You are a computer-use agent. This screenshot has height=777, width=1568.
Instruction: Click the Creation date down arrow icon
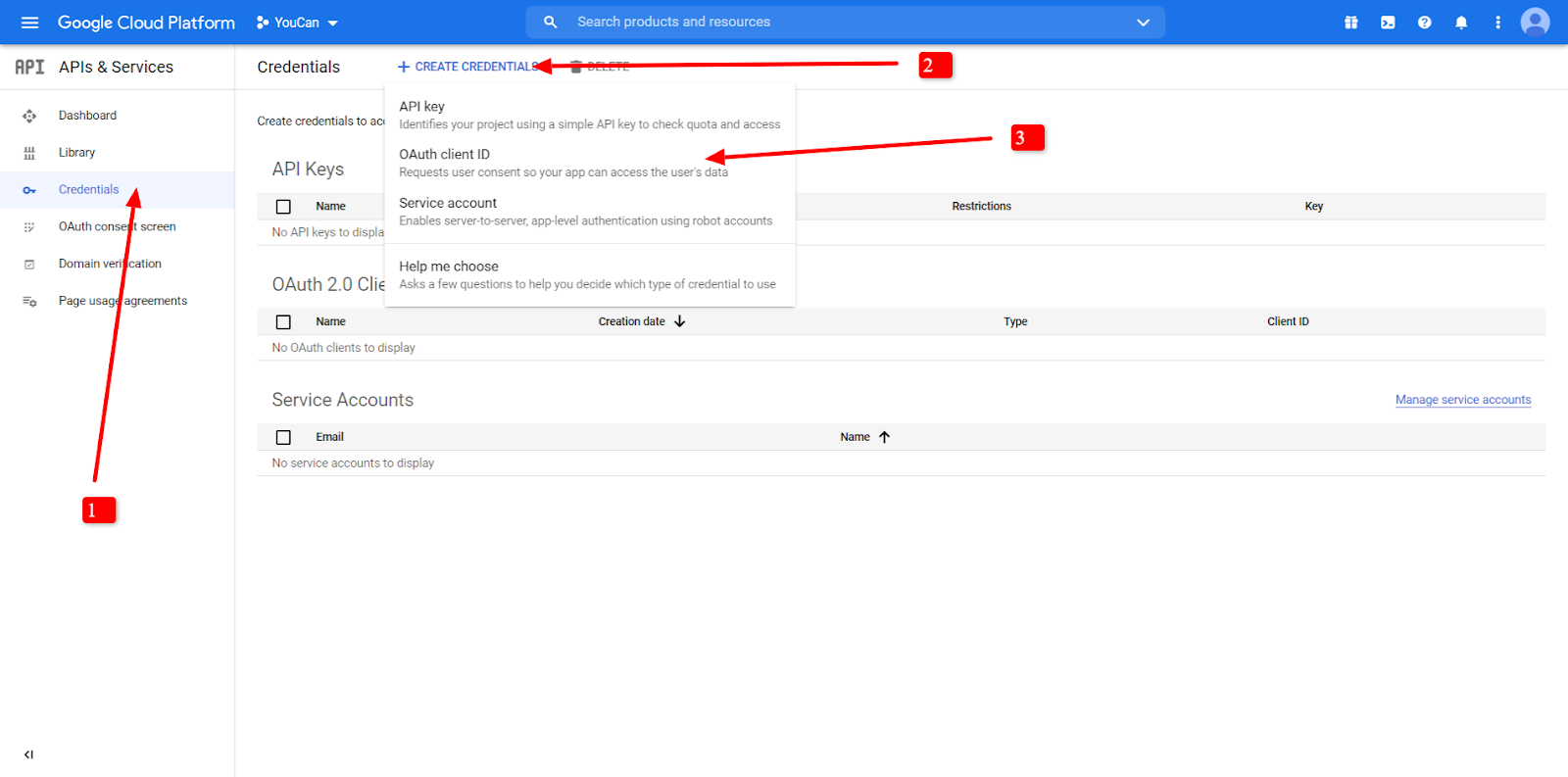tap(680, 321)
